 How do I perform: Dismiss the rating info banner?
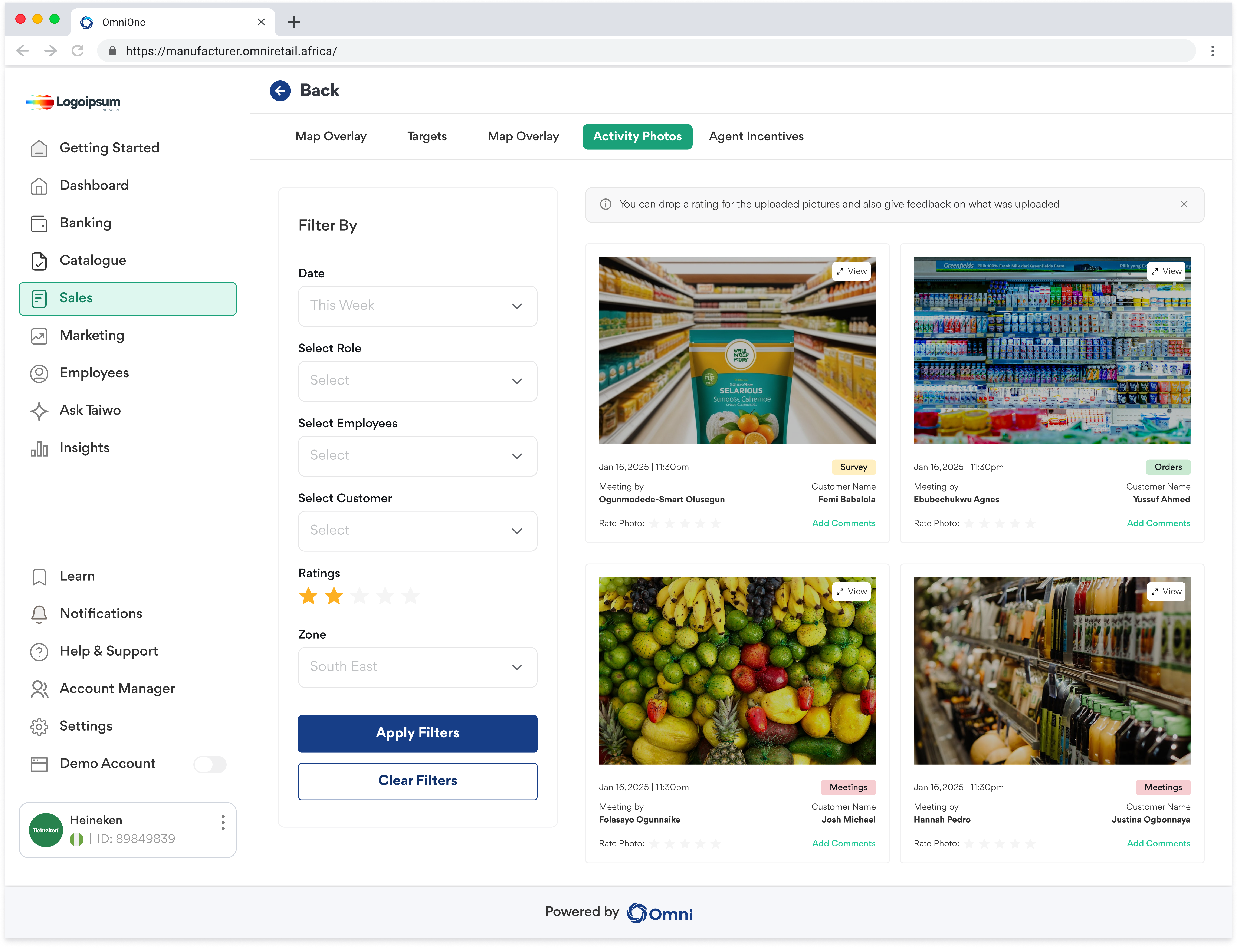coord(1184,204)
